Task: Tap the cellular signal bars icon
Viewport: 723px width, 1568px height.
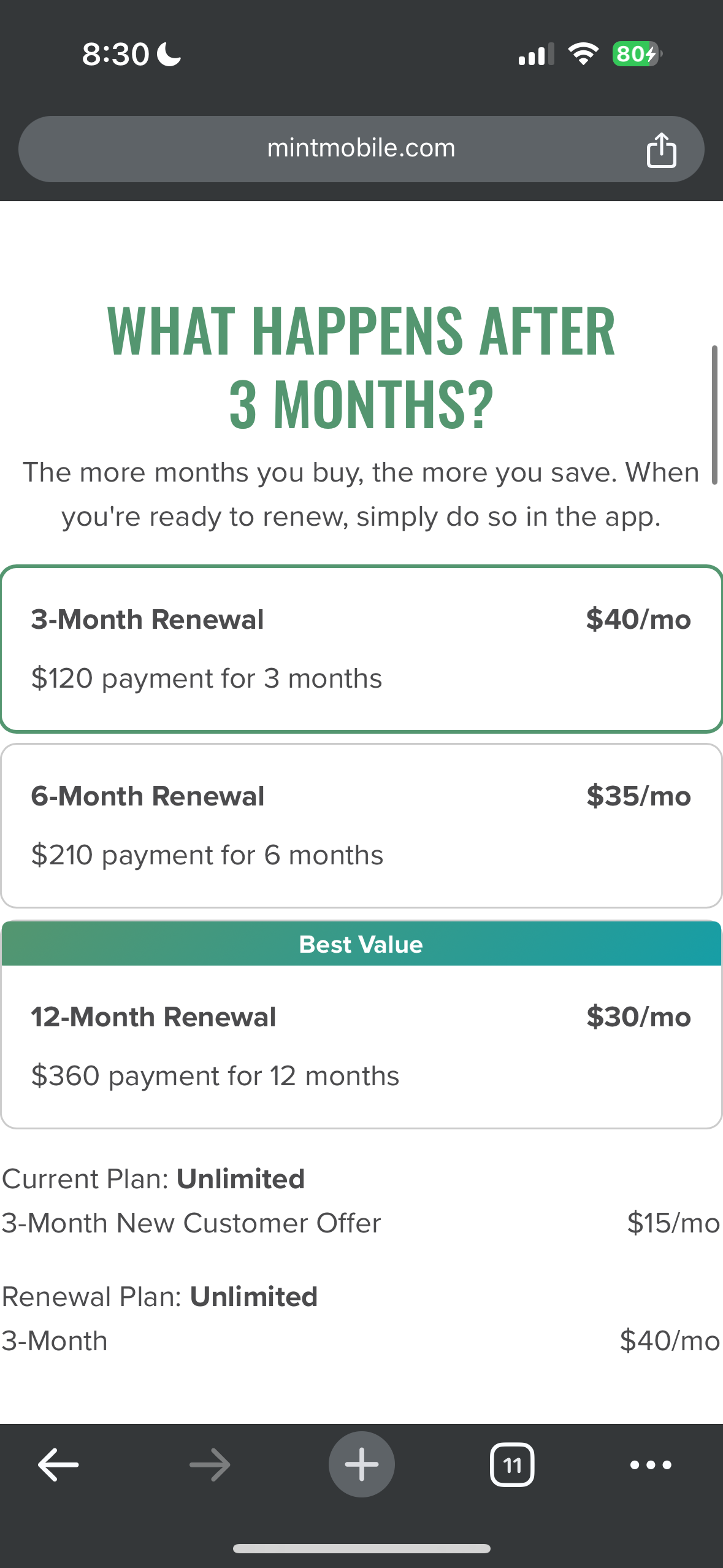Action: pyautogui.click(x=536, y=54)
